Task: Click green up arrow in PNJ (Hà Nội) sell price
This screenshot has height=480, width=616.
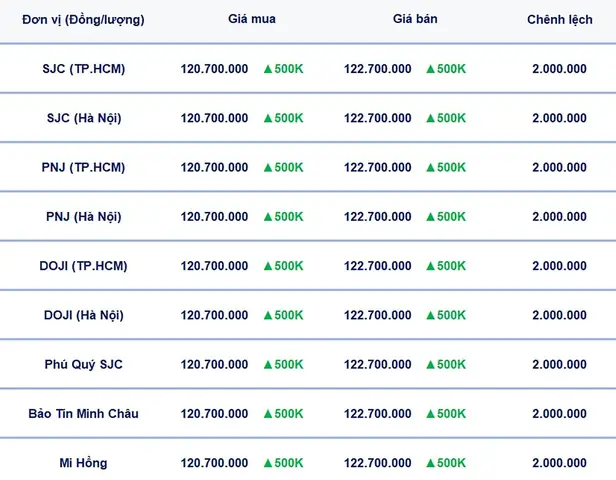Action: tap(431, 217)
